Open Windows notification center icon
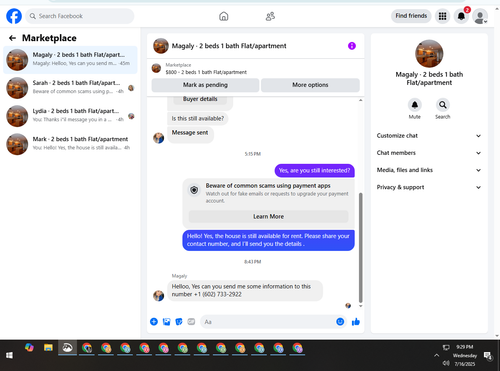 (488, 356)
